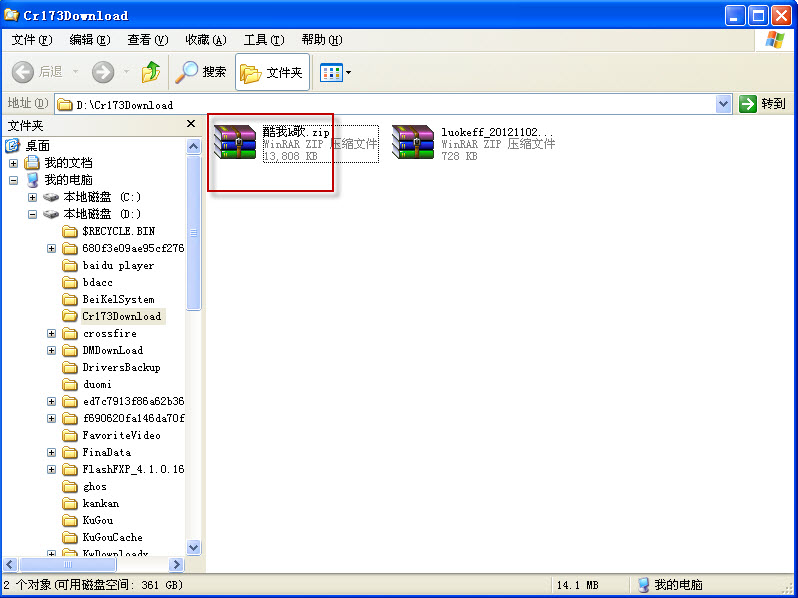798x598 pixels.
Task: Open Forward button history dropdown arrow
Action: [x=126, y=72]
